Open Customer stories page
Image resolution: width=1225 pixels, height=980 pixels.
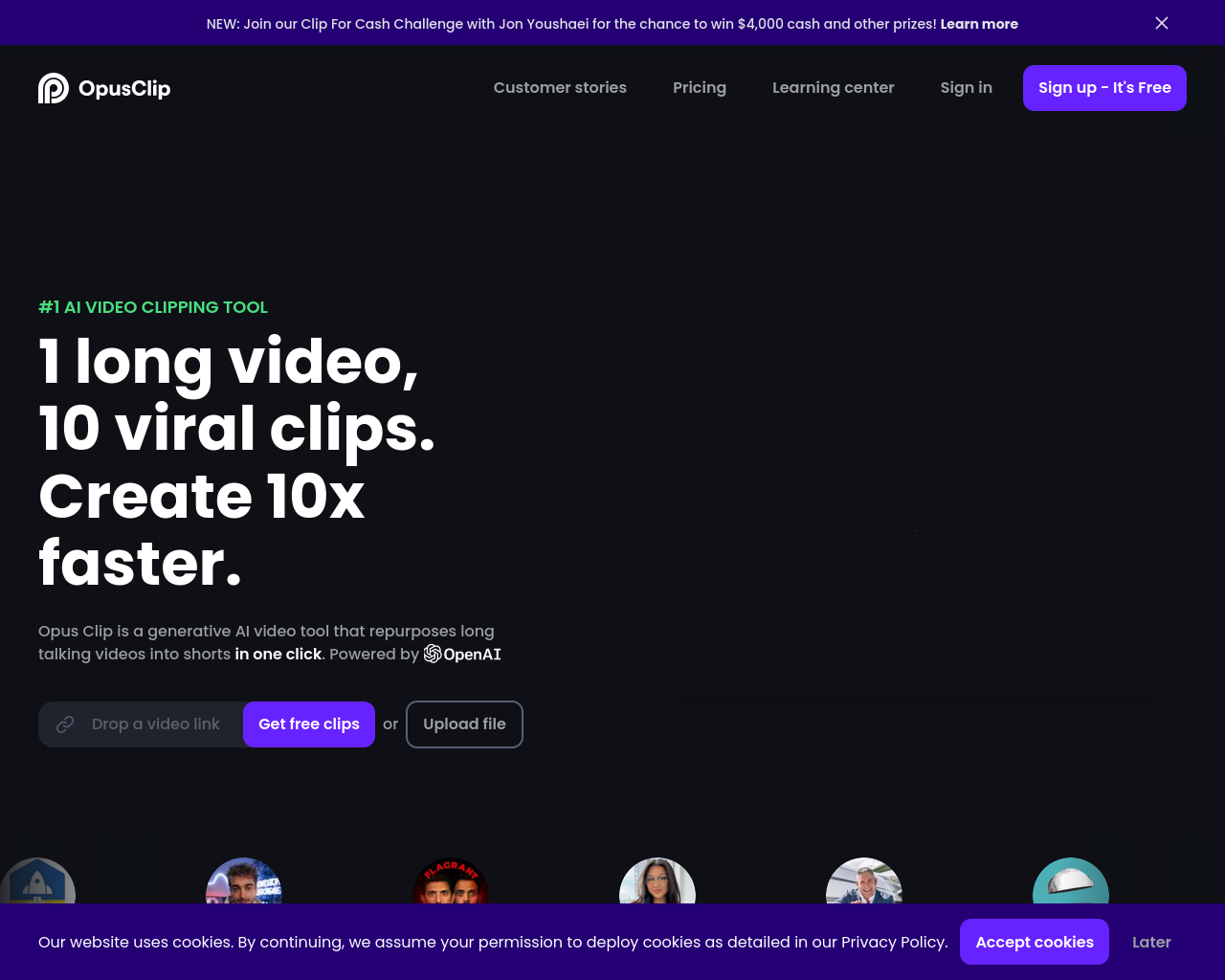click(560, 87)
